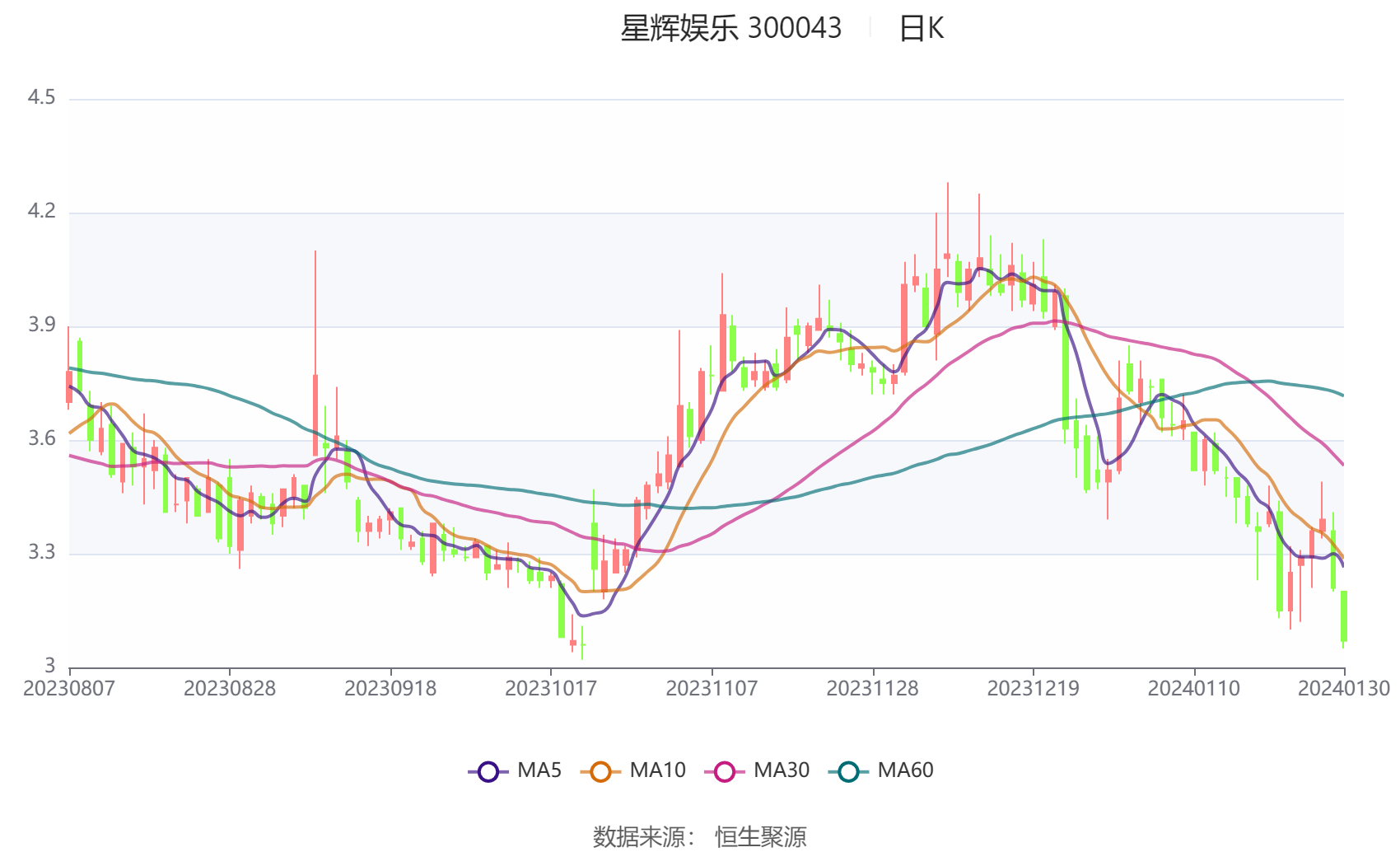Toggle the MA60 legend marker

coord(848,771)
